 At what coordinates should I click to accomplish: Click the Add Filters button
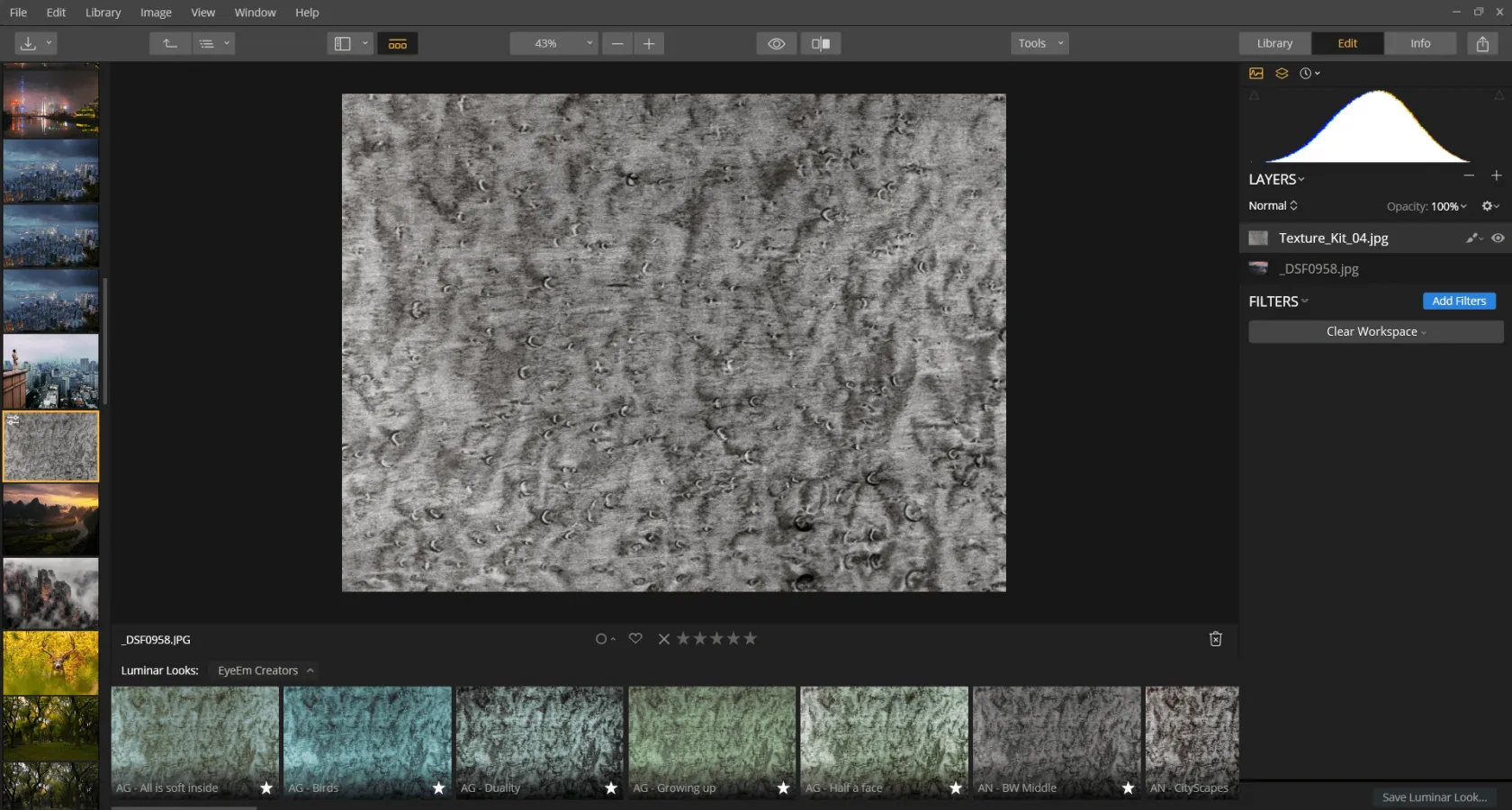pos(1458,301)
